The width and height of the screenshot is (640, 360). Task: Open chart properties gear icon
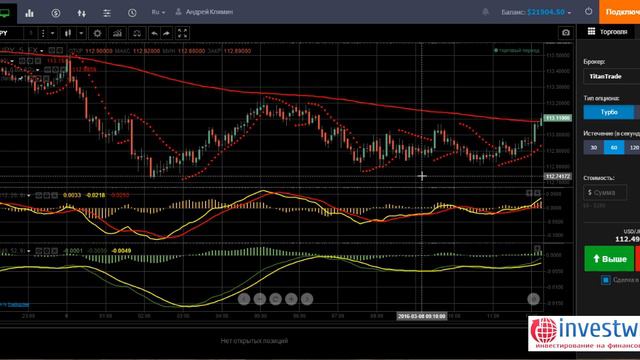pos(97,33)
